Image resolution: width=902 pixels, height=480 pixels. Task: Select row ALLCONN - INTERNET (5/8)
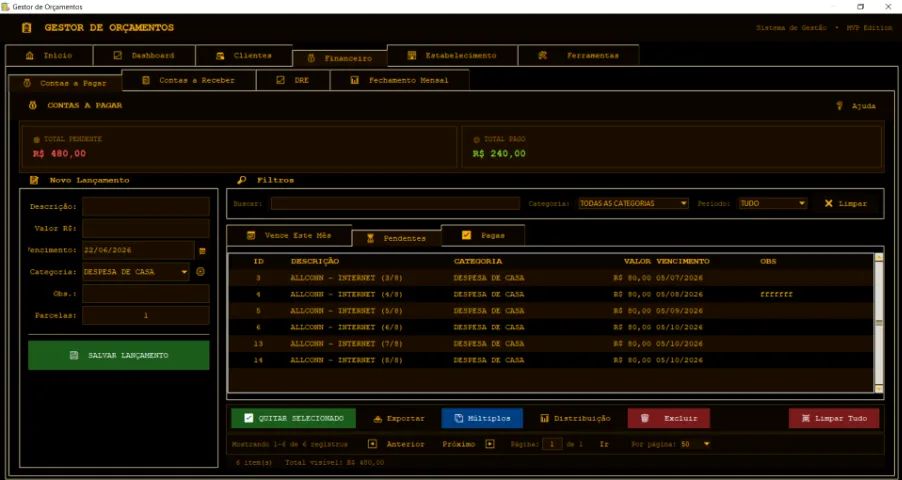[551, 311]
